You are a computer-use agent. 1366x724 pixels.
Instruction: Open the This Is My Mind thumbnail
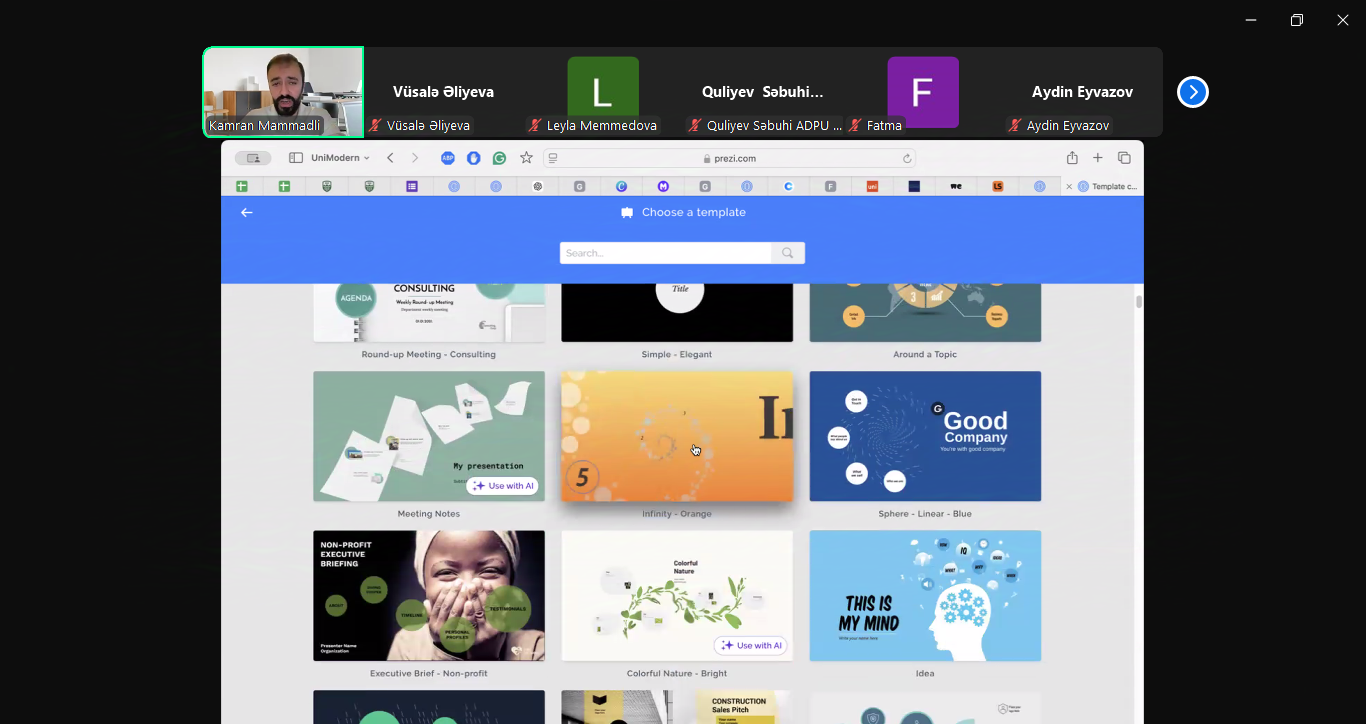[x=925, y=595]
